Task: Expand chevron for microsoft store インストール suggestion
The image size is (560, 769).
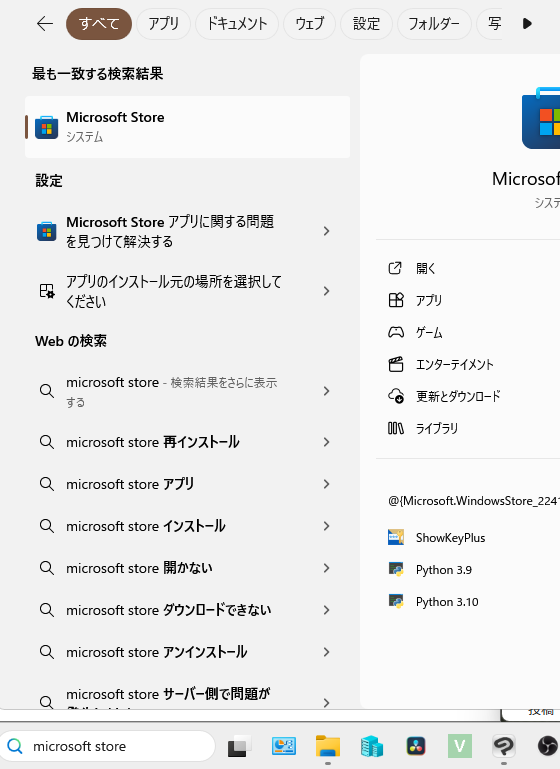Action: tap(327, 526)
